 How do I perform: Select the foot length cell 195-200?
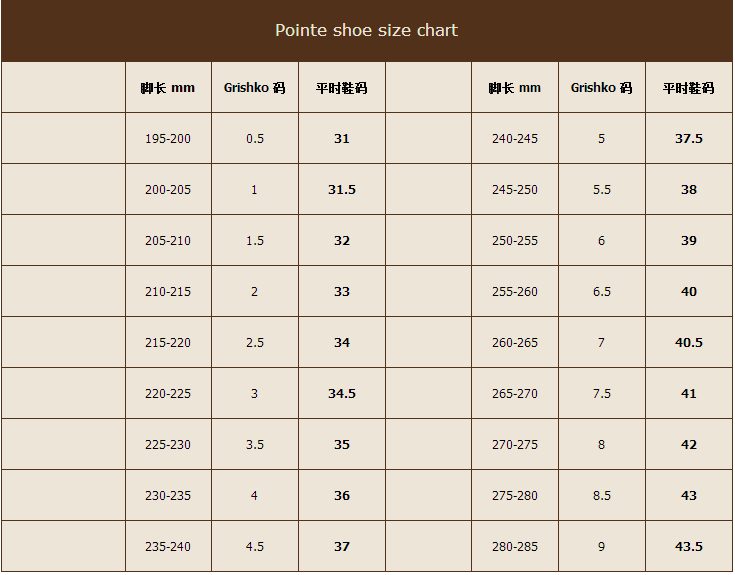168,139
